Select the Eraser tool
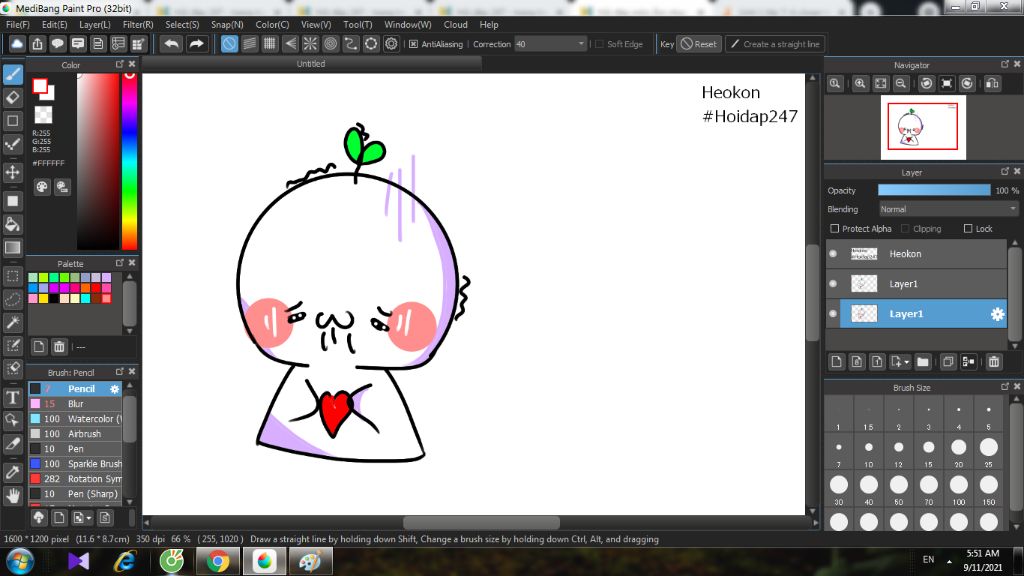Screen dimensions: 1024x576 [13, 97]
